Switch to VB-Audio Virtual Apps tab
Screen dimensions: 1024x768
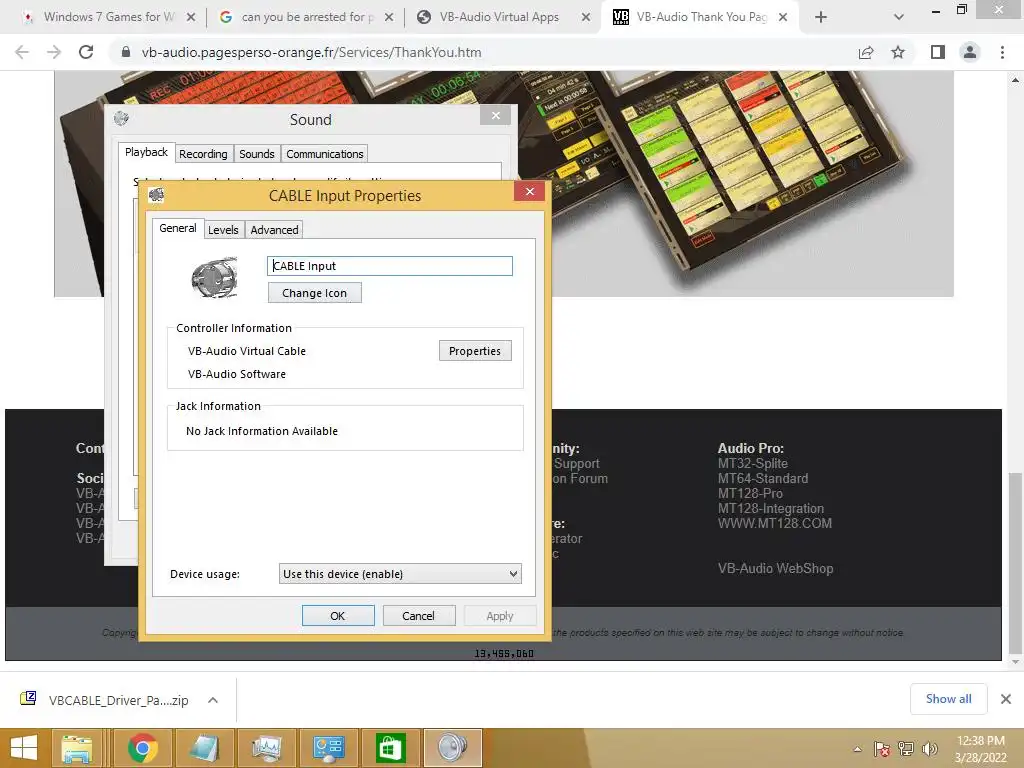coord(498,17)
